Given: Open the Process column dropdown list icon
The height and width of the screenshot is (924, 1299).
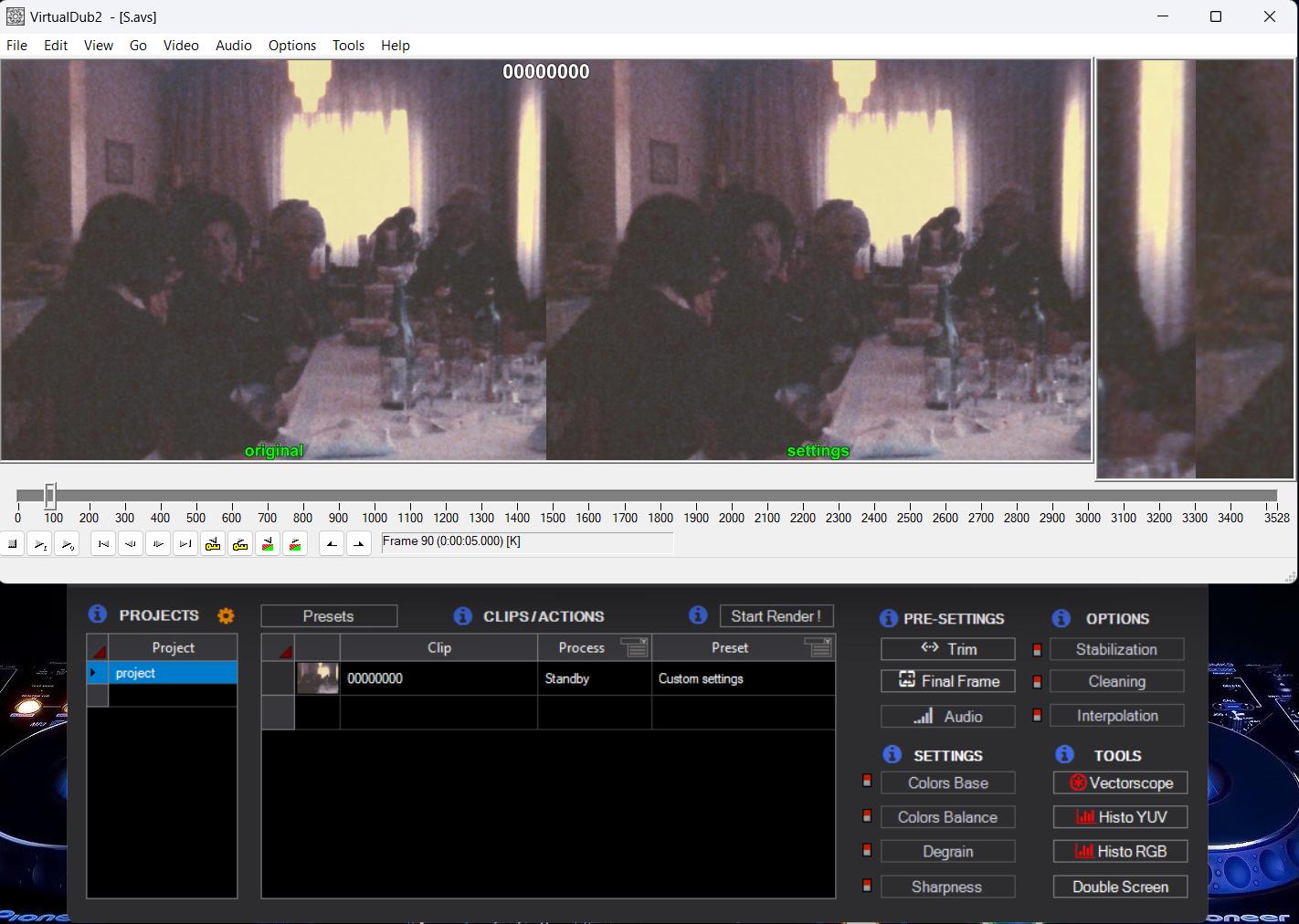Looking at the screenshot, I should [635, 647].
